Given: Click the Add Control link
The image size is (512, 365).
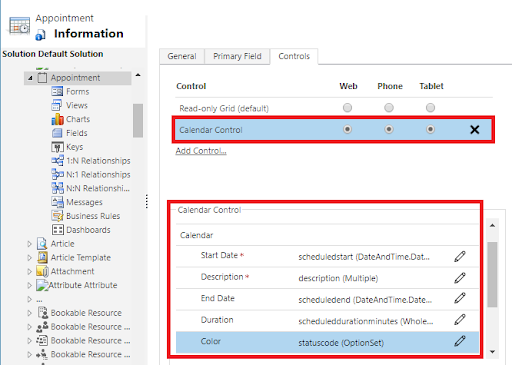Looking at the screenshot, I should tap(201, 151).
